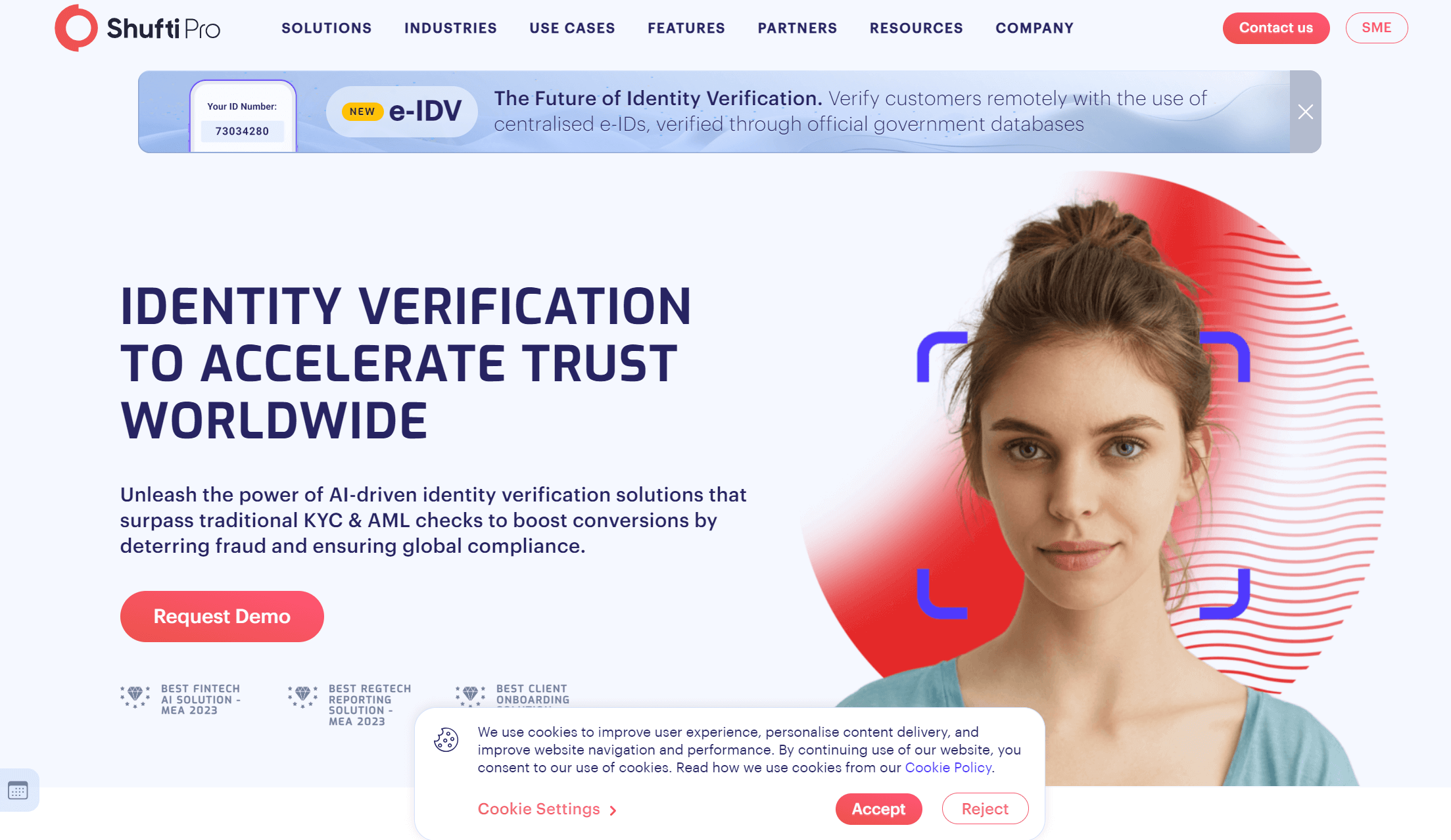Open the Industries menu

tap(450, 28)
